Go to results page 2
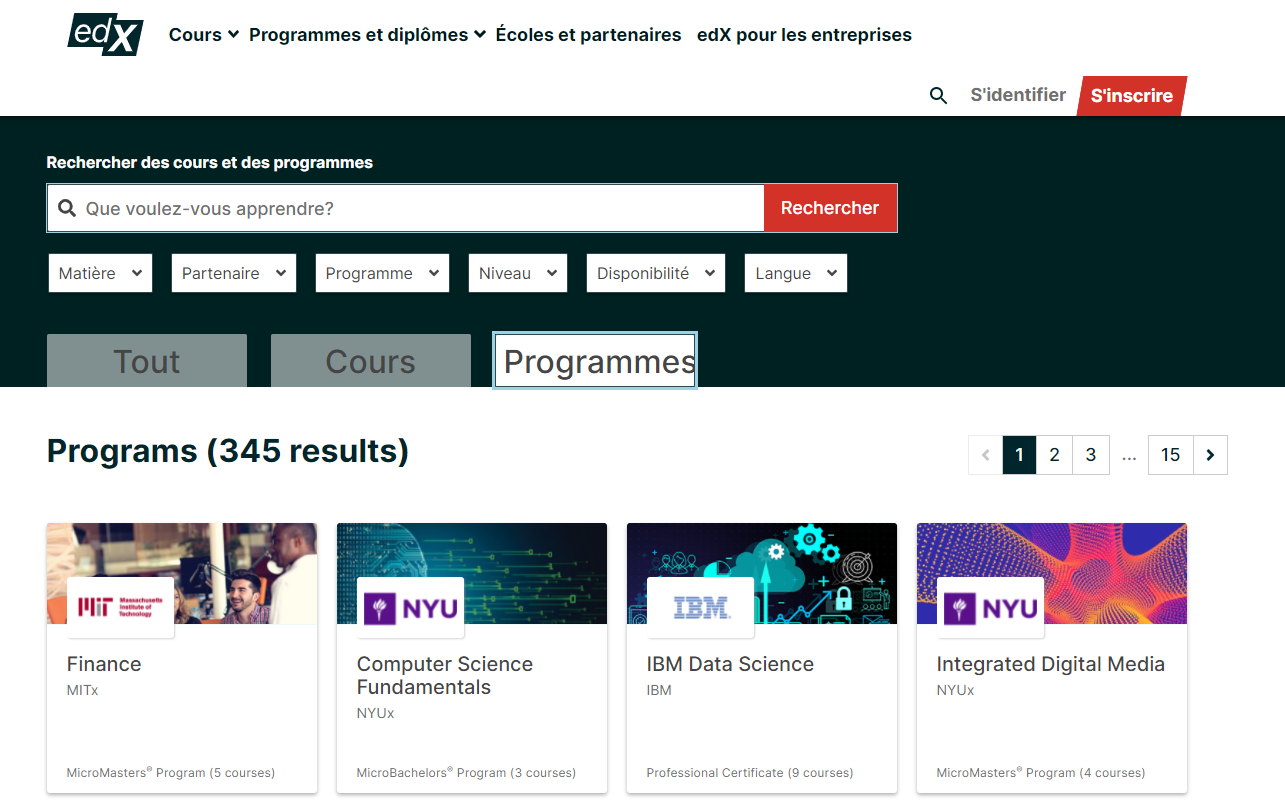1285x810 pixels. point(1054,455)
